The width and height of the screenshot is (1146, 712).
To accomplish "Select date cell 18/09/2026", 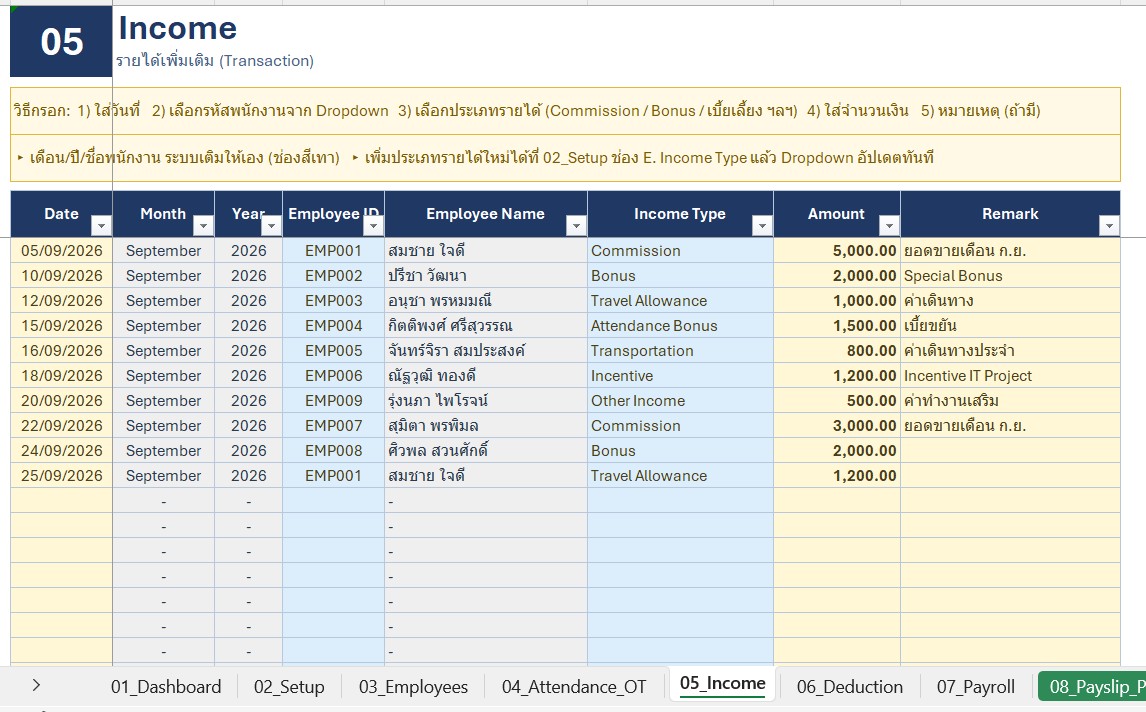I will pos(61,376).
